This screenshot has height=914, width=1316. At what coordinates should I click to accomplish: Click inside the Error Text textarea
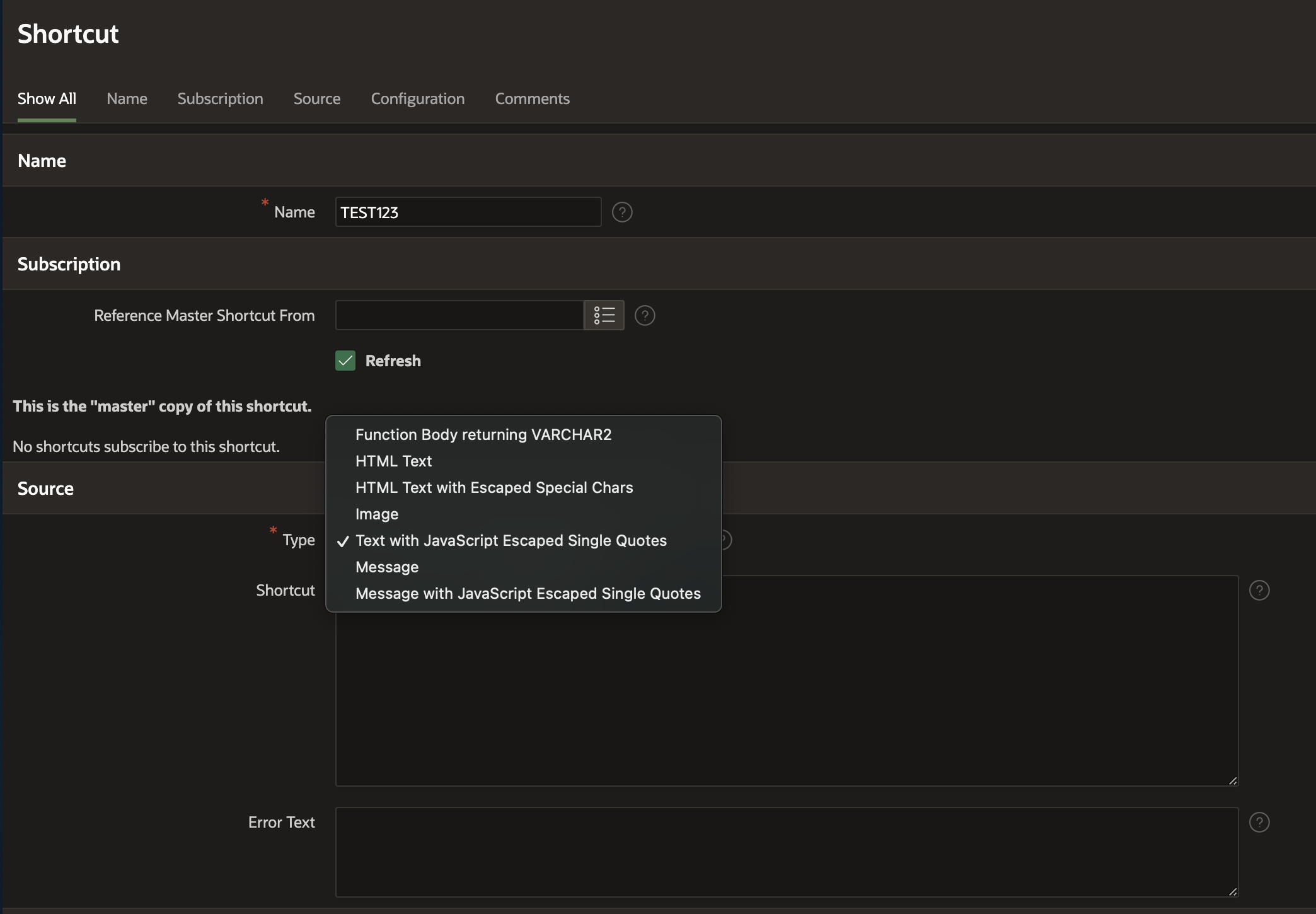point(786,852)
